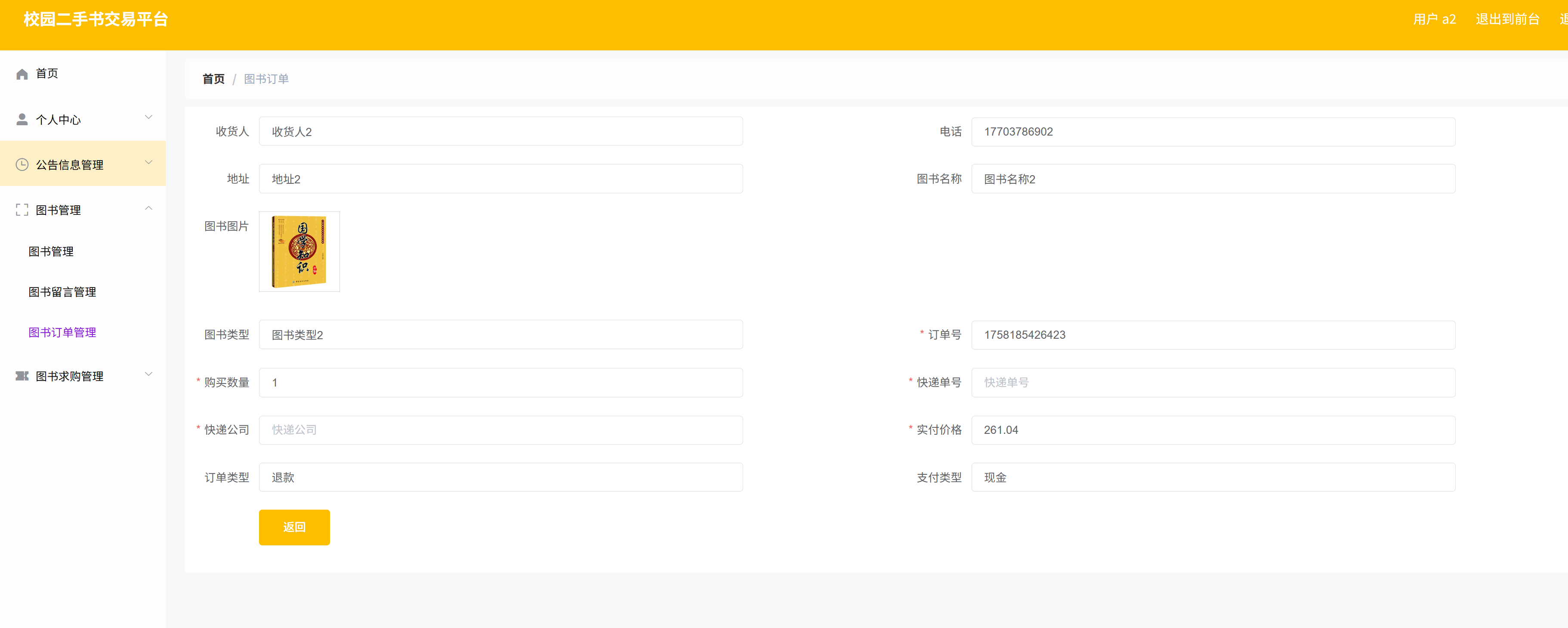The image size is (1568, 628).
Task: Click 退出到前台 in header
Action: tap(1507, 19)
